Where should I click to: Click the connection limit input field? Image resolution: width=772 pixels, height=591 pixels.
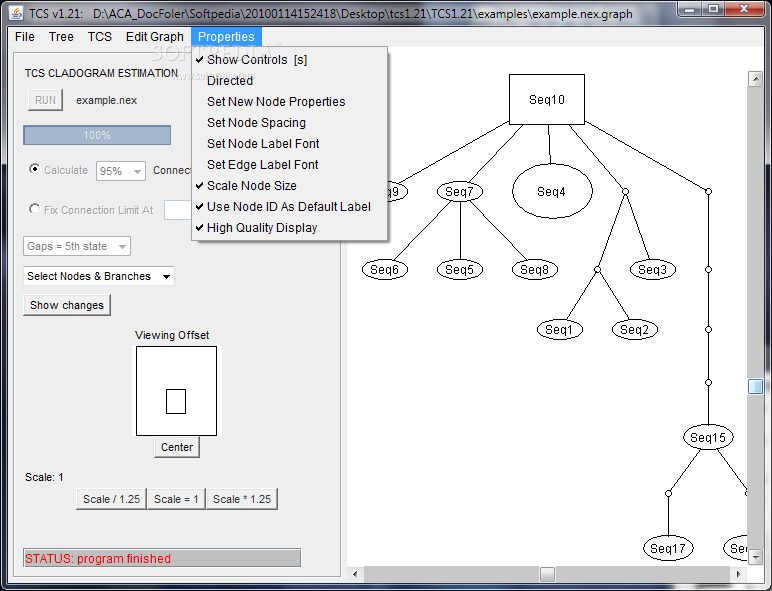(178, 210)
